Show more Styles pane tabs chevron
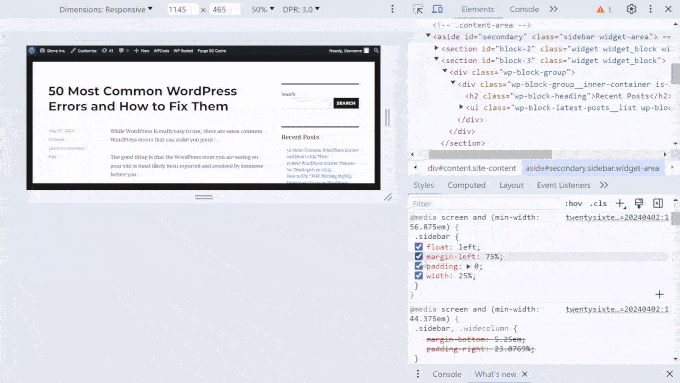 pos(604,185)
